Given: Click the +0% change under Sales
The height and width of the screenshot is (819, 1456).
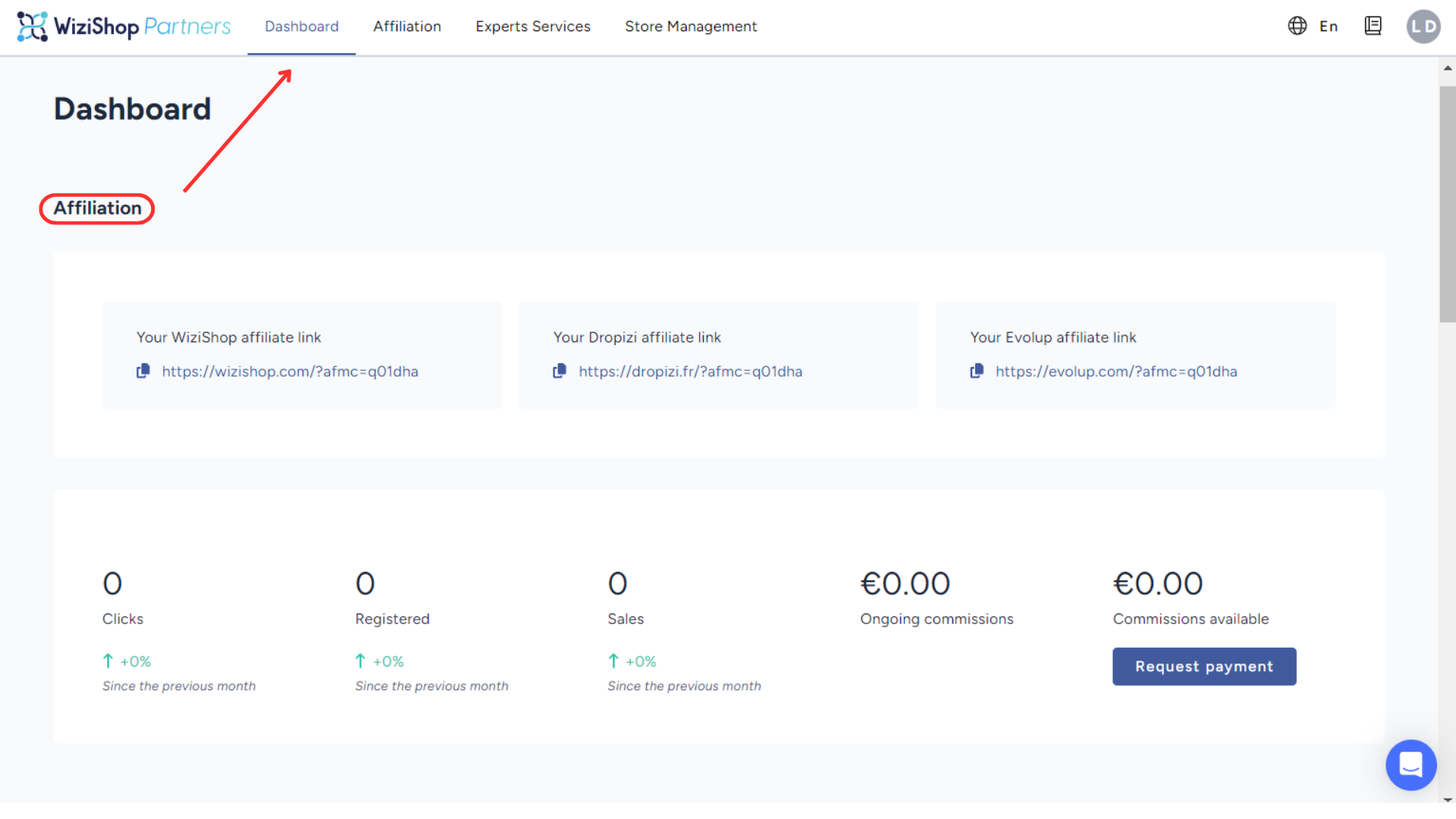Looking at the screenshot, I should [640, 661].
